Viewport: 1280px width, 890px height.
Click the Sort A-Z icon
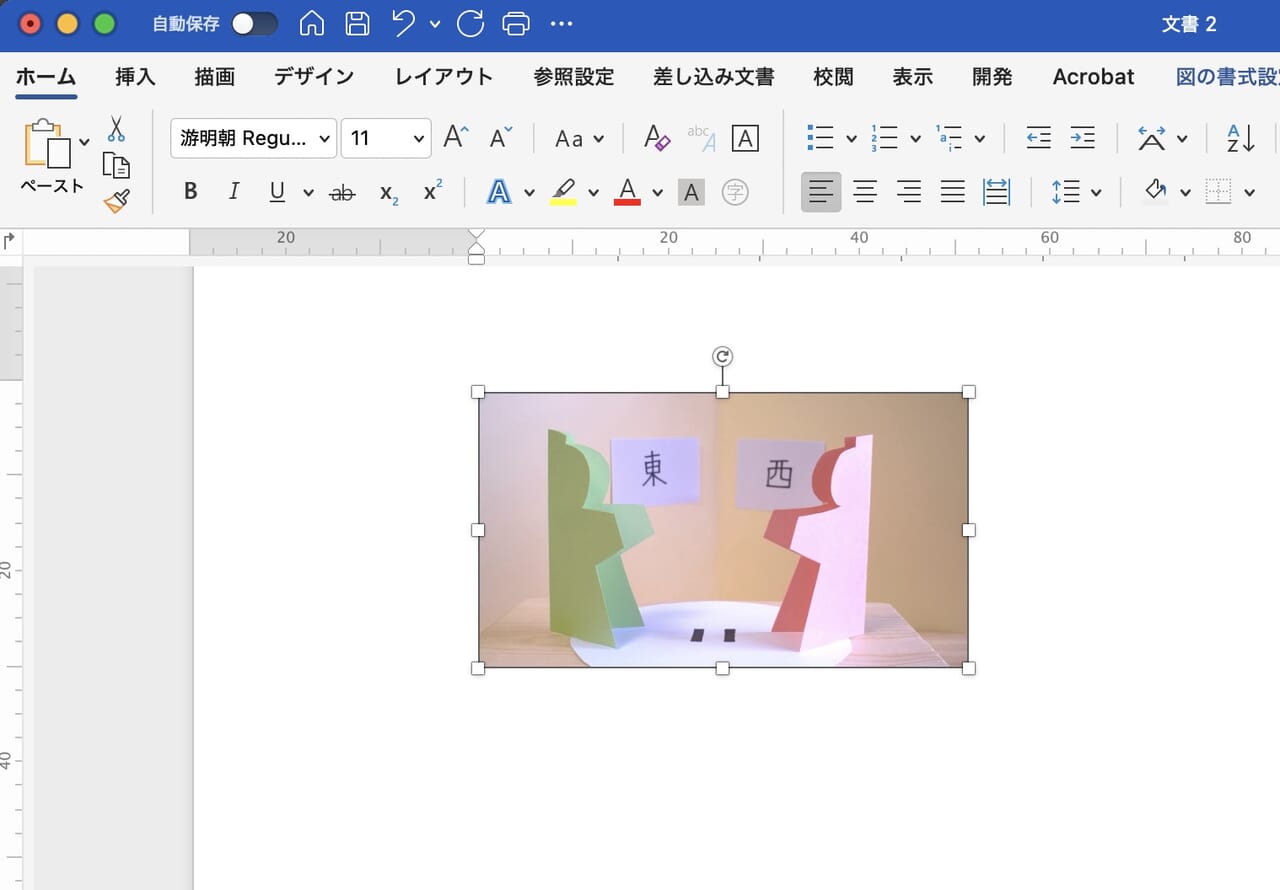coord(1240,138)
